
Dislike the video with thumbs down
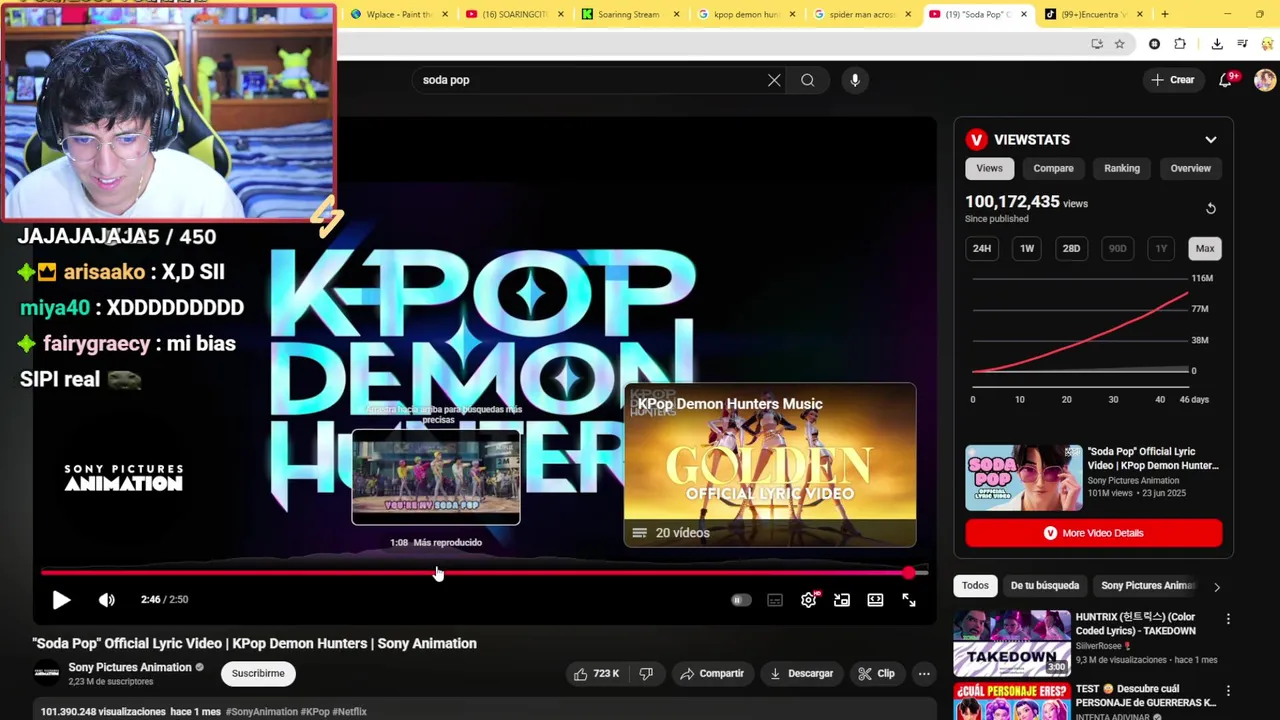(646, 674)
